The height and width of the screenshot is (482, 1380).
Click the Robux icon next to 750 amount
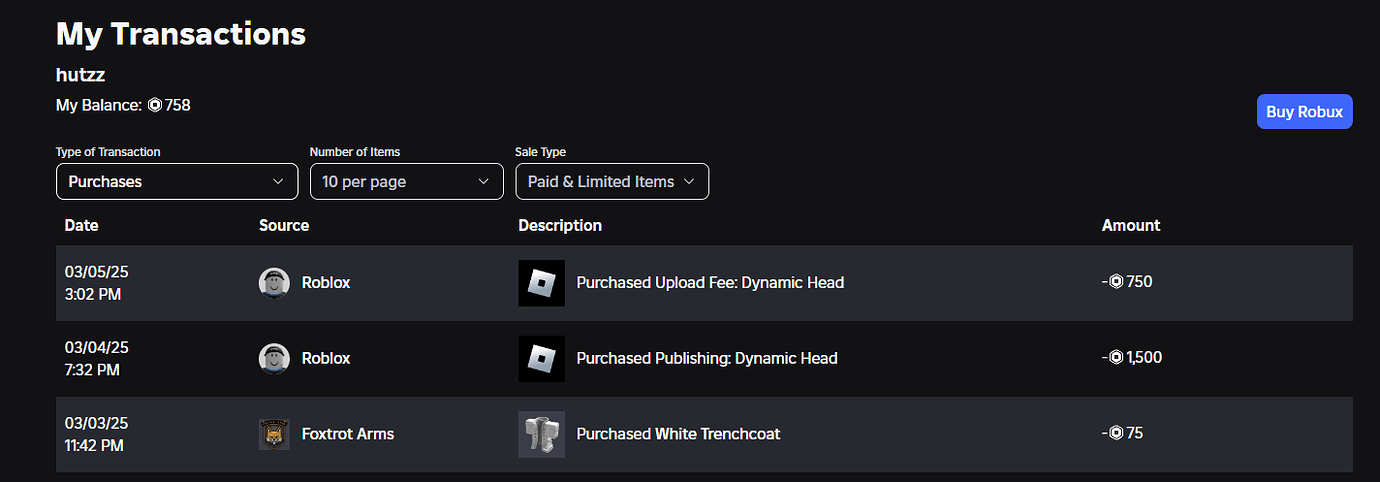(x=1116, y=282)
